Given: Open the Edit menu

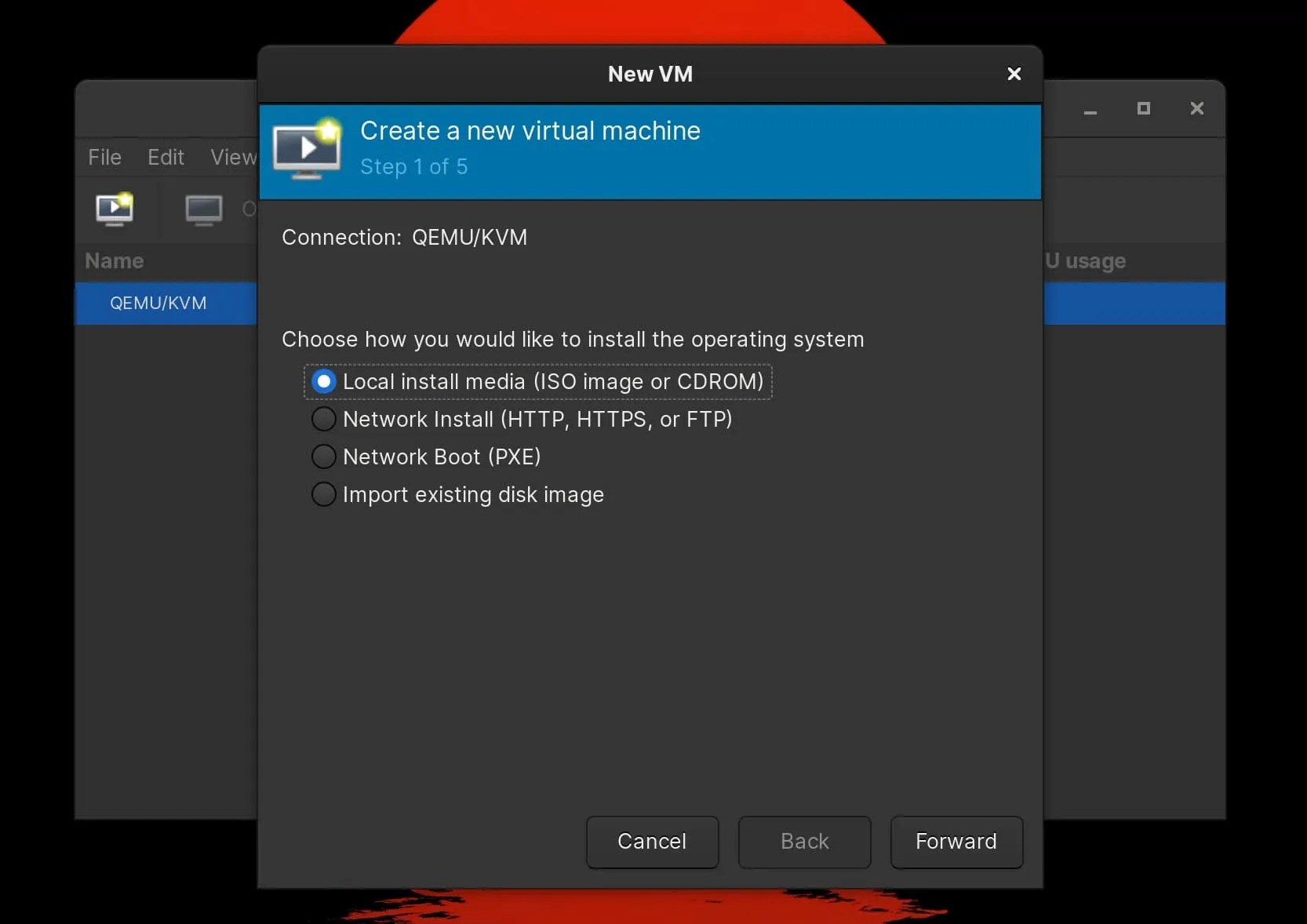Looking at the screenshot, I should pos(165,157).
